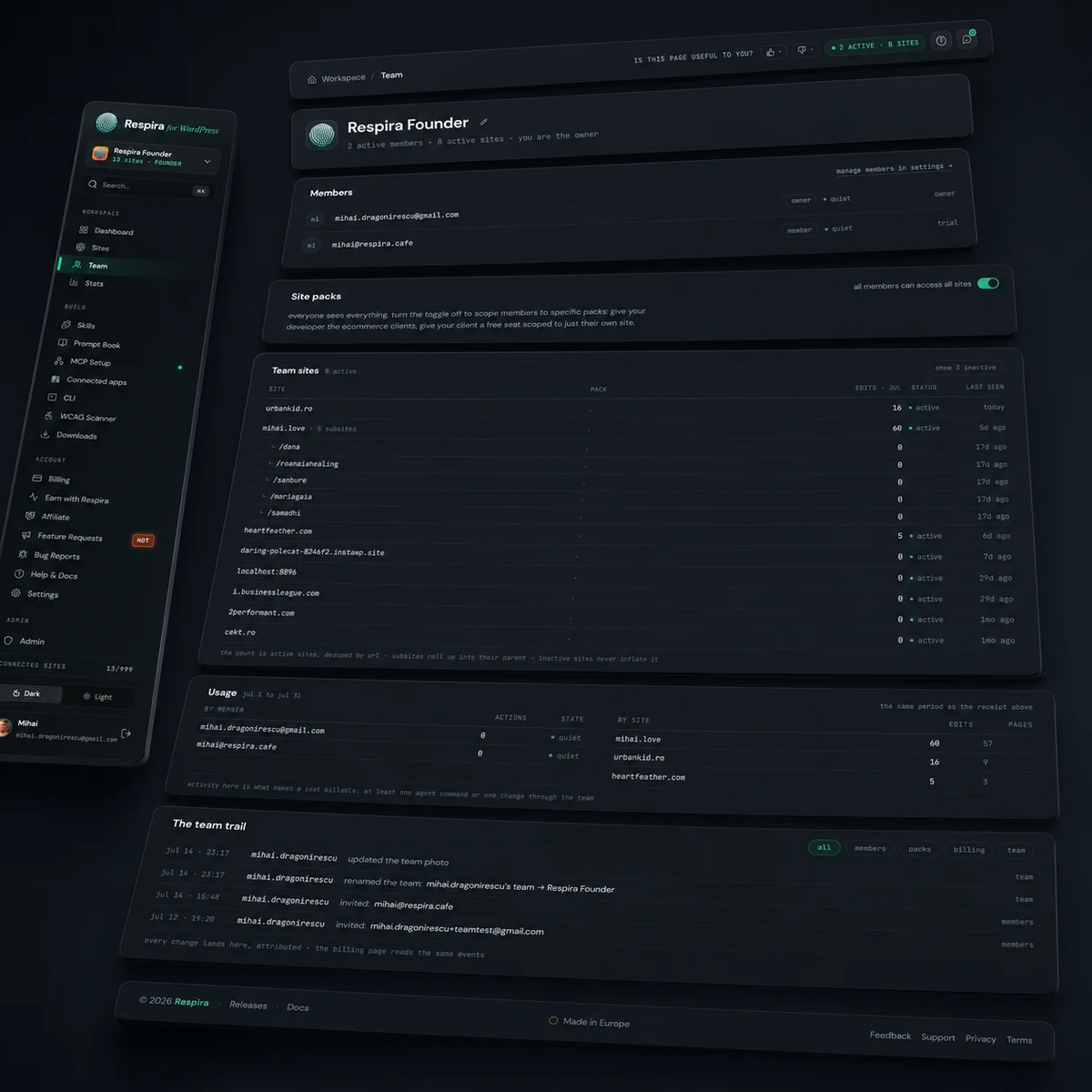This screenshot has height=1092, width=1092.
Task: Click the 'member' role badge
Action: [800, 230]
